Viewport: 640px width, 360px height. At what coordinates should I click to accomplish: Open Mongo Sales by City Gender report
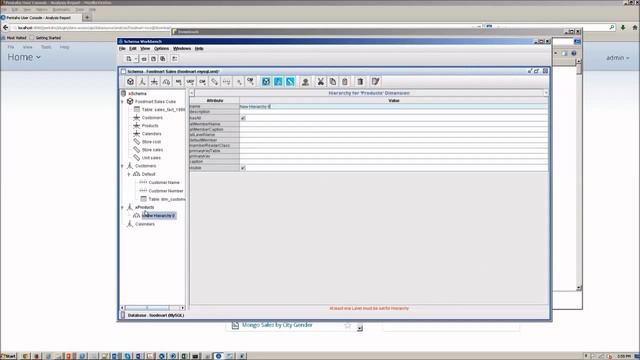[277, 325]
